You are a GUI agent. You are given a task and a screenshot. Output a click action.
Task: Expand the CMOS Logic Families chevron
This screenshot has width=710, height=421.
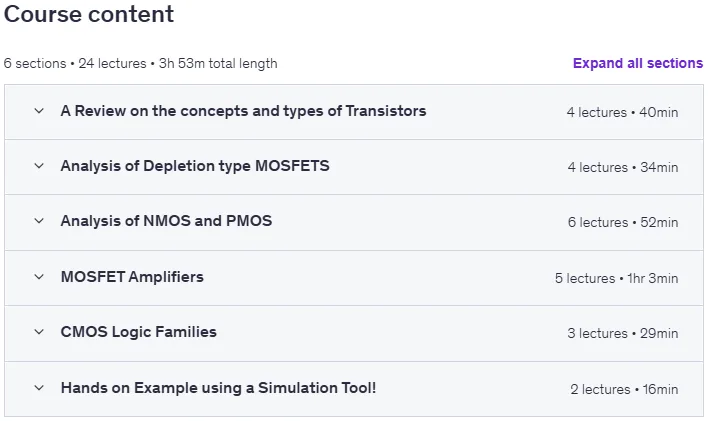tap(39, 332)
